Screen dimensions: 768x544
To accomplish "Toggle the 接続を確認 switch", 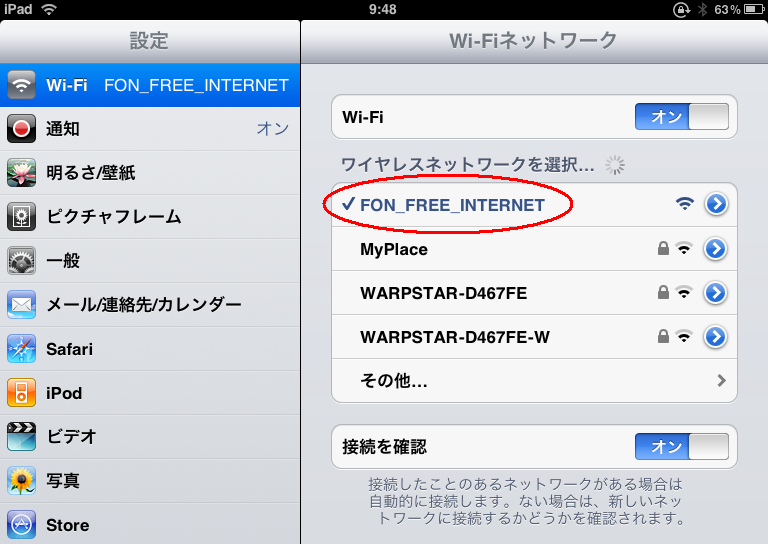I will coord(682,446).
